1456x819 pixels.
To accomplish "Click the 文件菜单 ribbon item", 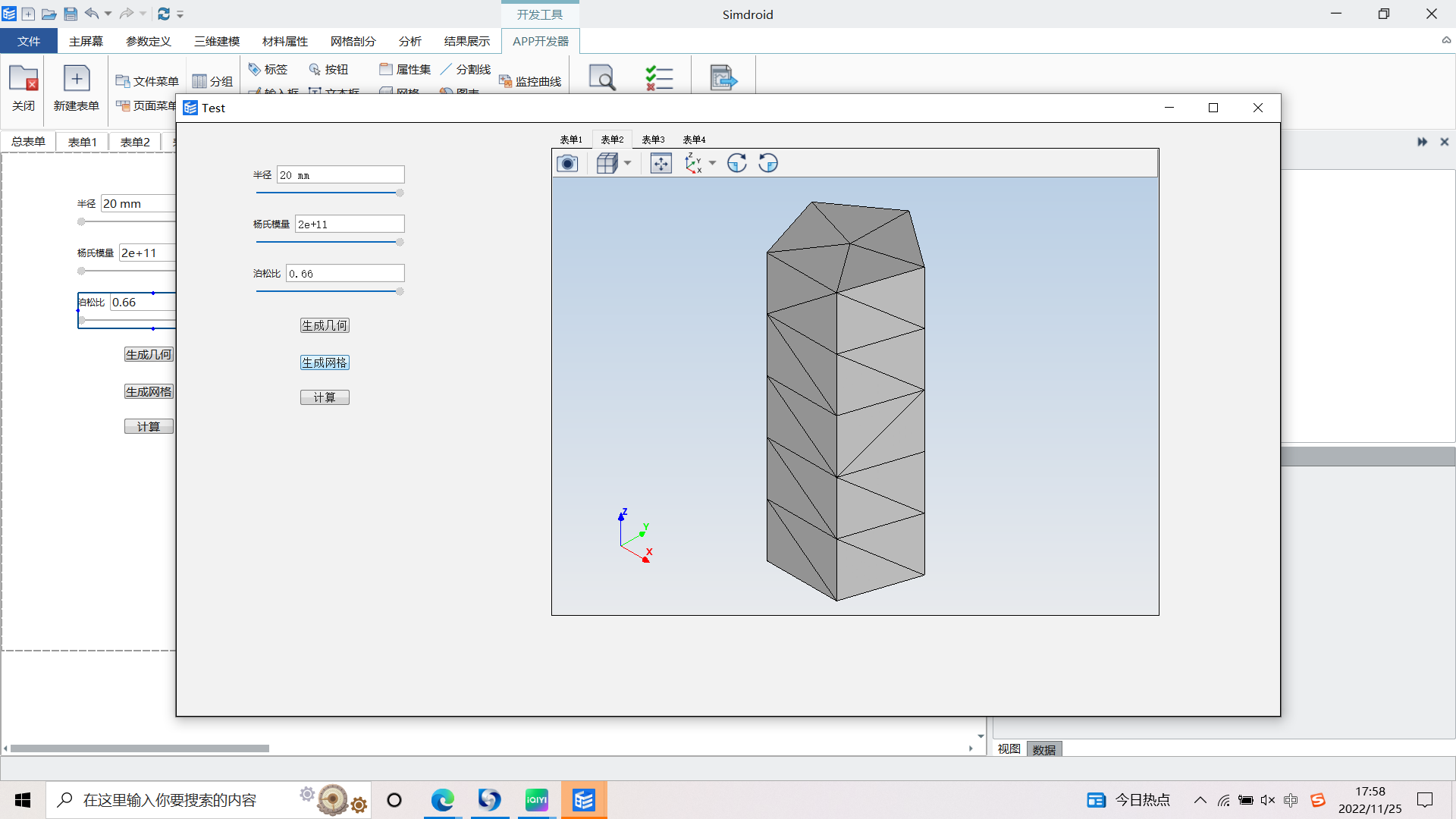I will pos(147,81).
